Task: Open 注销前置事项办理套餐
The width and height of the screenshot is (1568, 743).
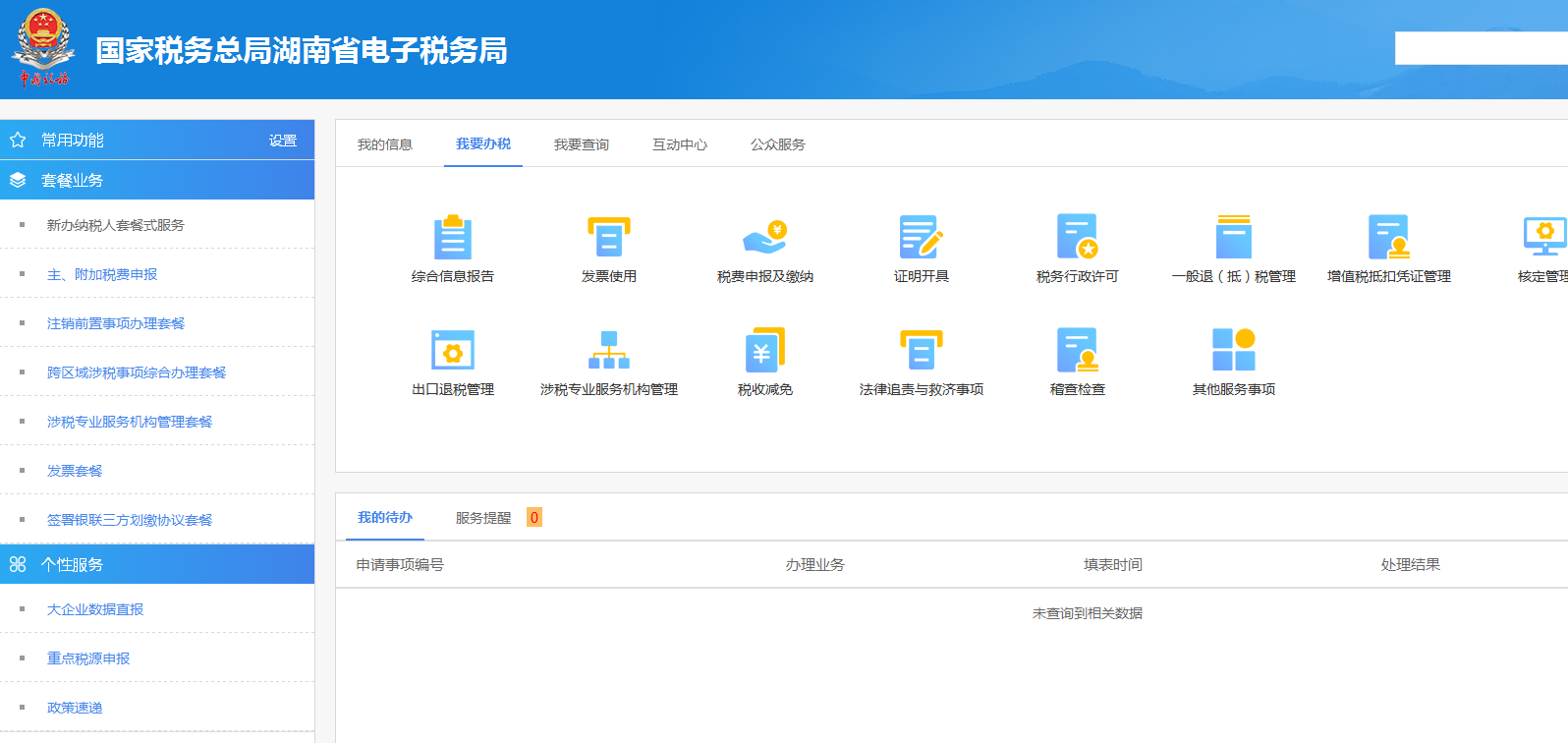Action: 116,323
